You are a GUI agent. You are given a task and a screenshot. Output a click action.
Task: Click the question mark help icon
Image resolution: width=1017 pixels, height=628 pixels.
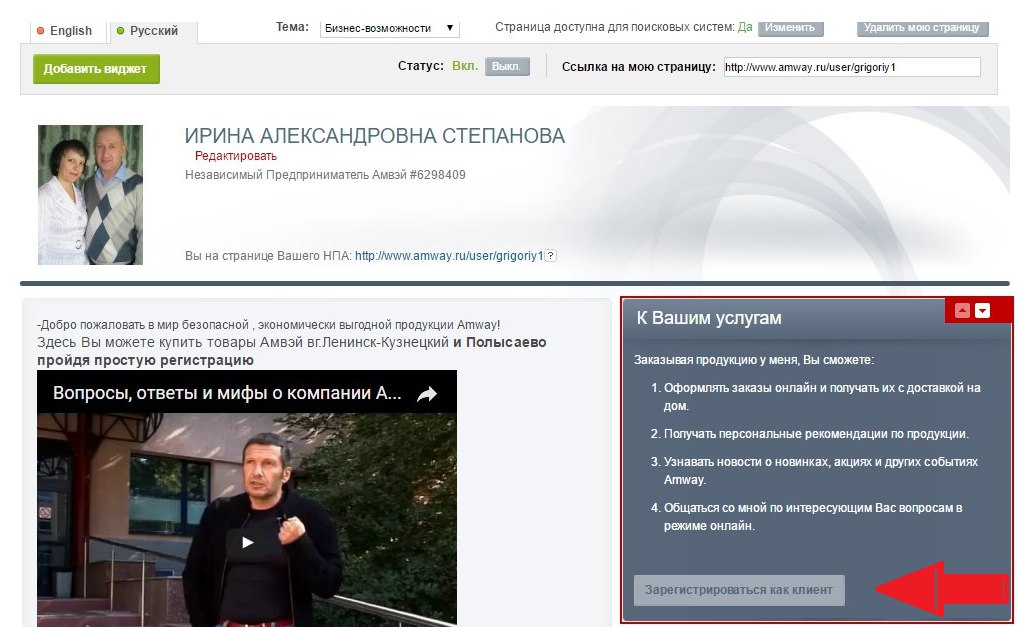tap(550, 256)
